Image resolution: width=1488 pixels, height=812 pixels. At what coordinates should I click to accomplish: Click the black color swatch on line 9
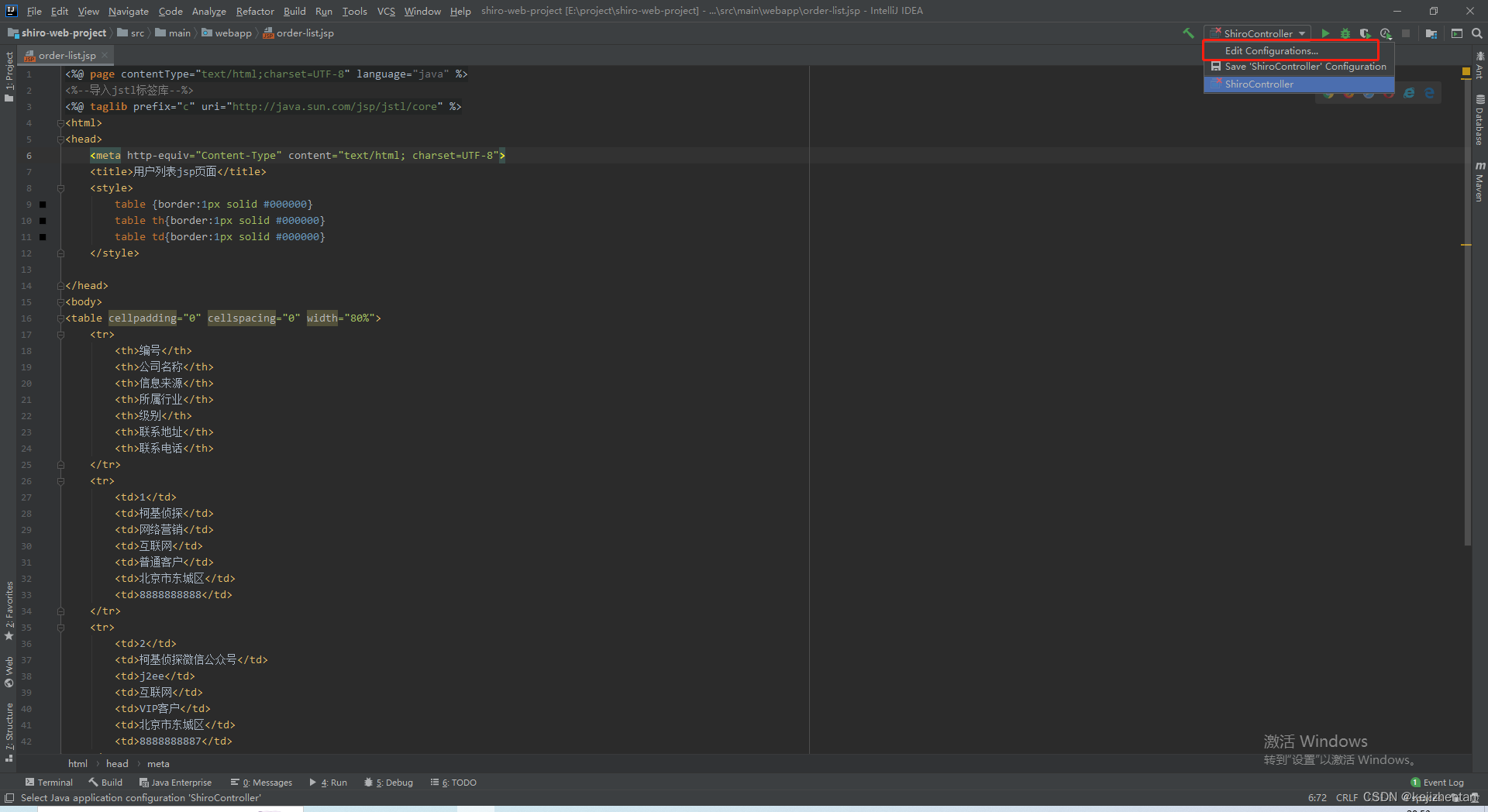point(43,205)
